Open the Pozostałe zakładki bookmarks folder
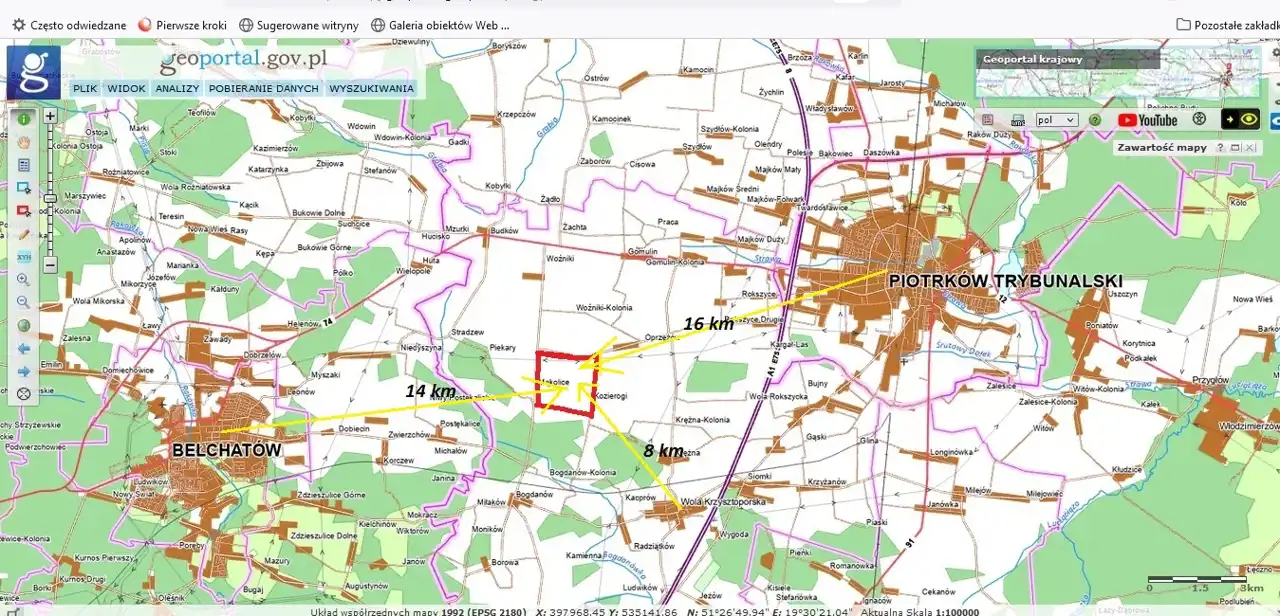 tap(1226, 24)
